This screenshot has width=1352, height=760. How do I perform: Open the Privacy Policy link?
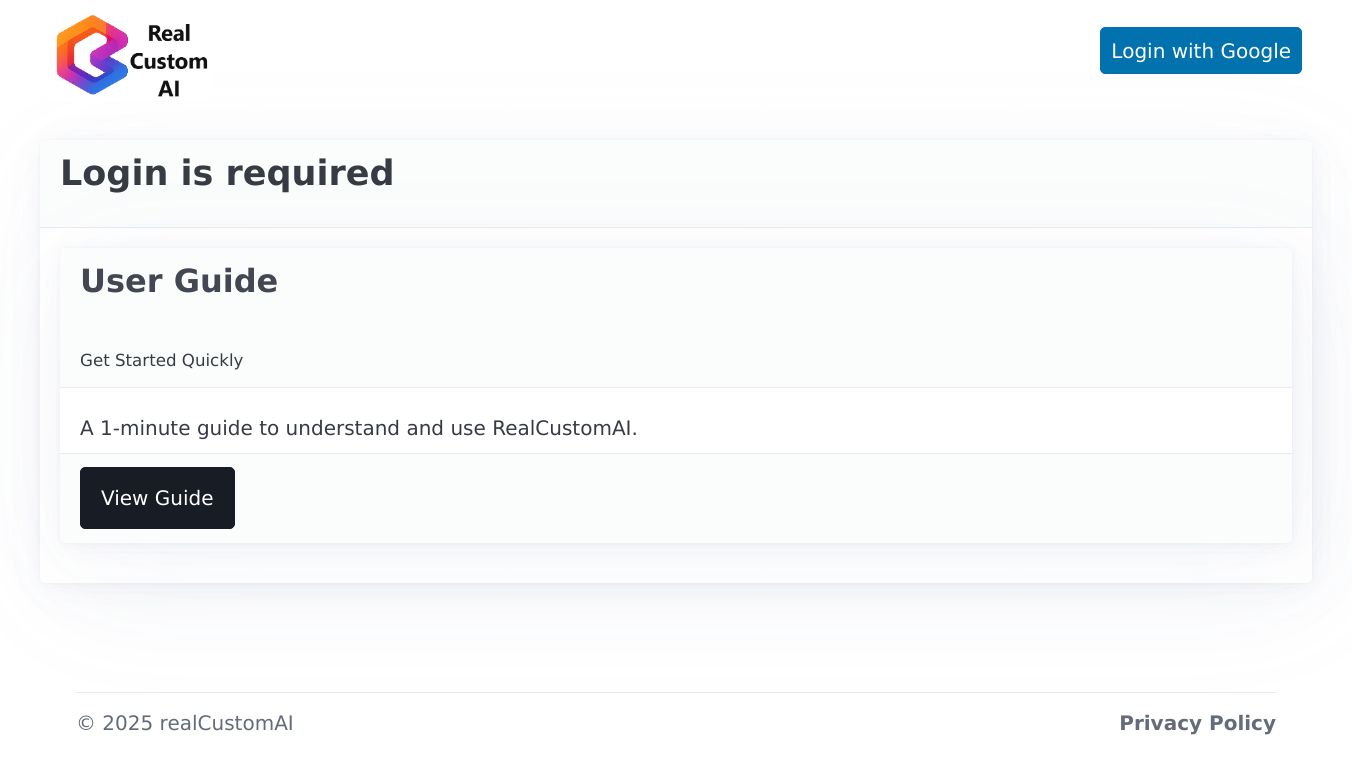click(1197, 723)
